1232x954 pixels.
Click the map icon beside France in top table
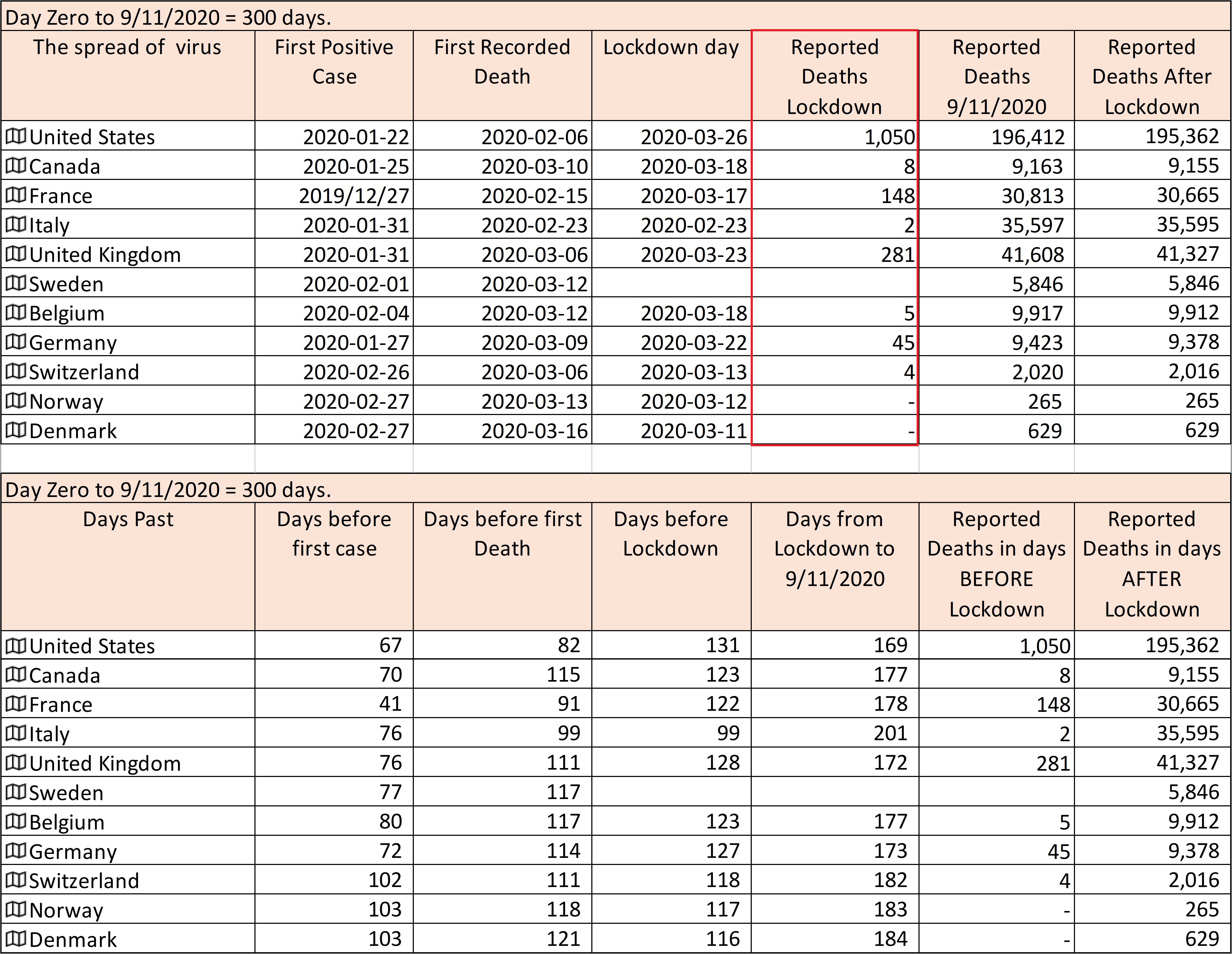click(16, 195)
